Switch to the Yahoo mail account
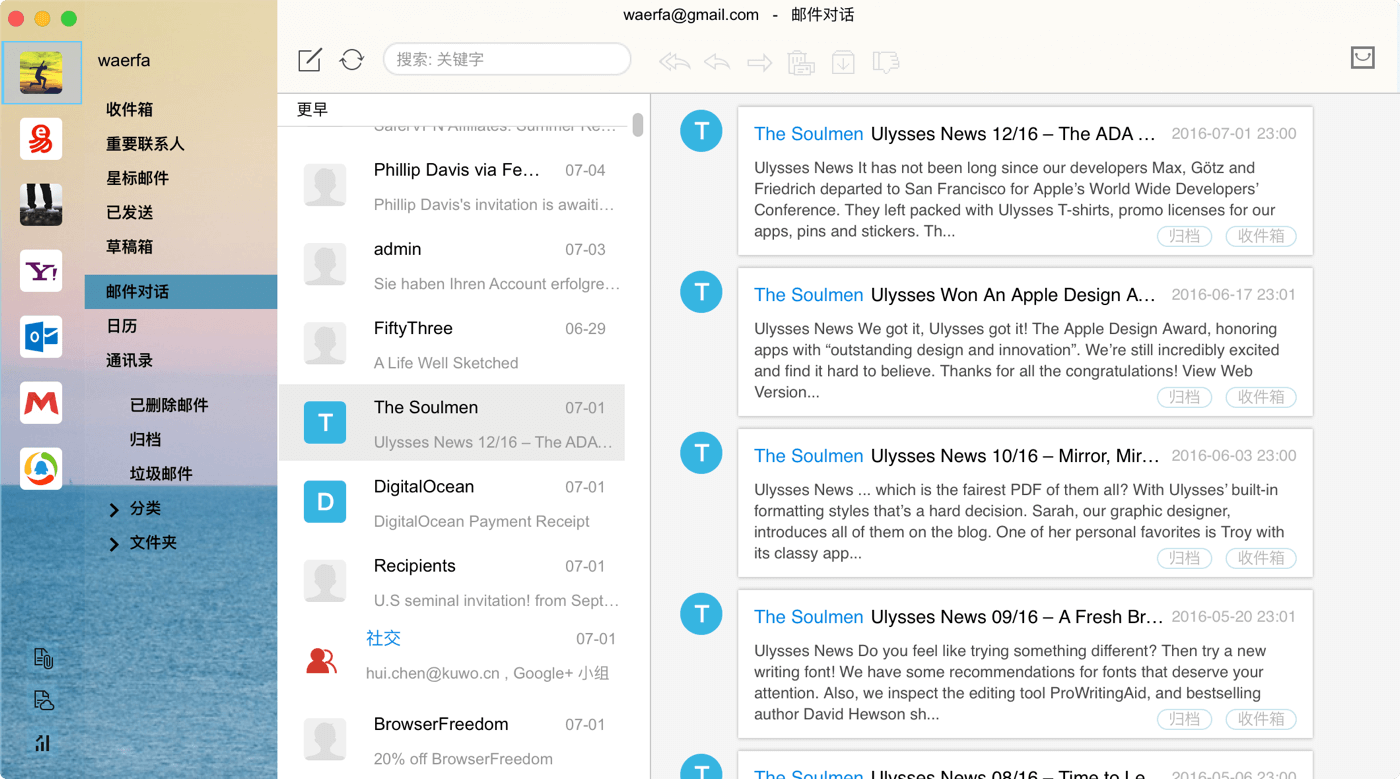Screen dimensions: 1400x779 [41, 271]
